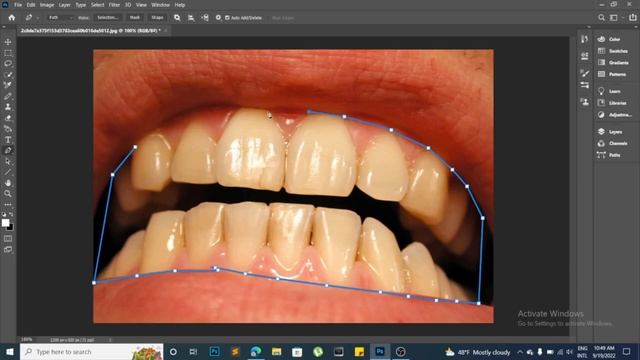Click the Selection... button
Image resolution: width=640 pixels, height=360 pixels.
tap(108, 18)
